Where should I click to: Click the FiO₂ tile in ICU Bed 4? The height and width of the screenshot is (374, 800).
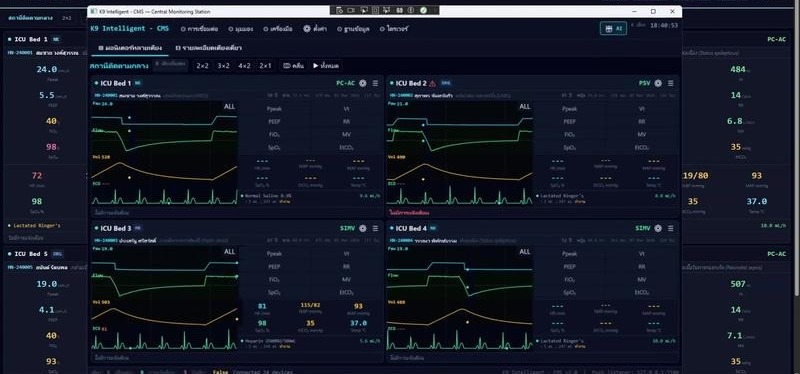(x=570, y=280)
